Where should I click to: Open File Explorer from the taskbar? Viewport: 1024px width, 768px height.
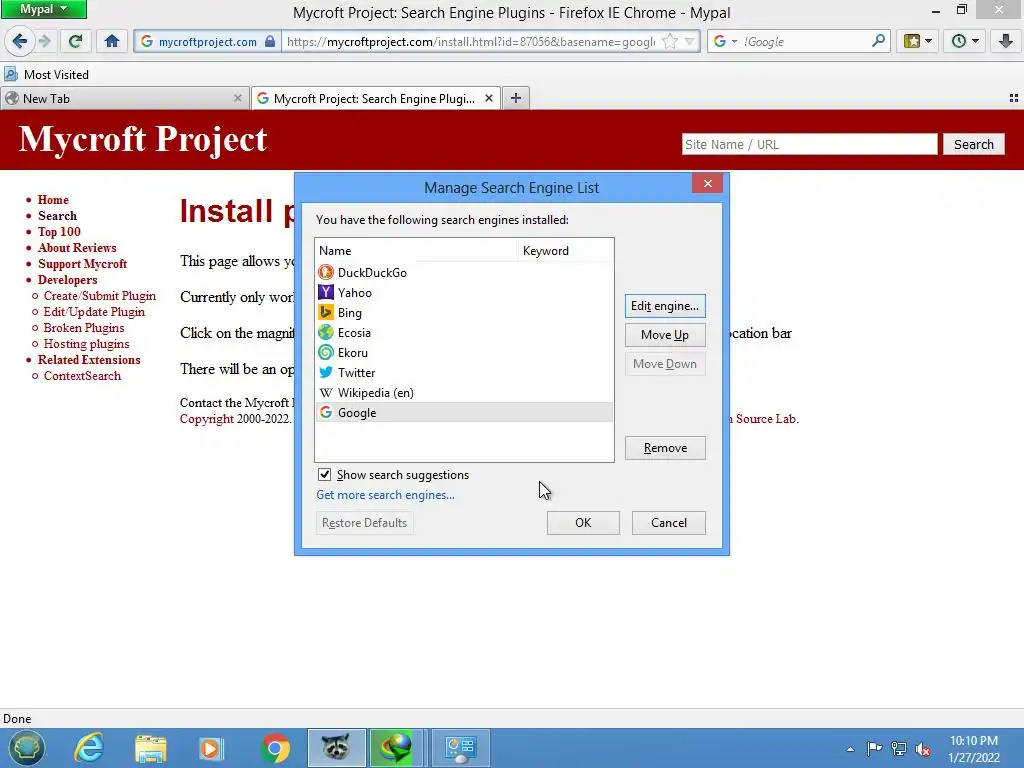coord(151,748)
